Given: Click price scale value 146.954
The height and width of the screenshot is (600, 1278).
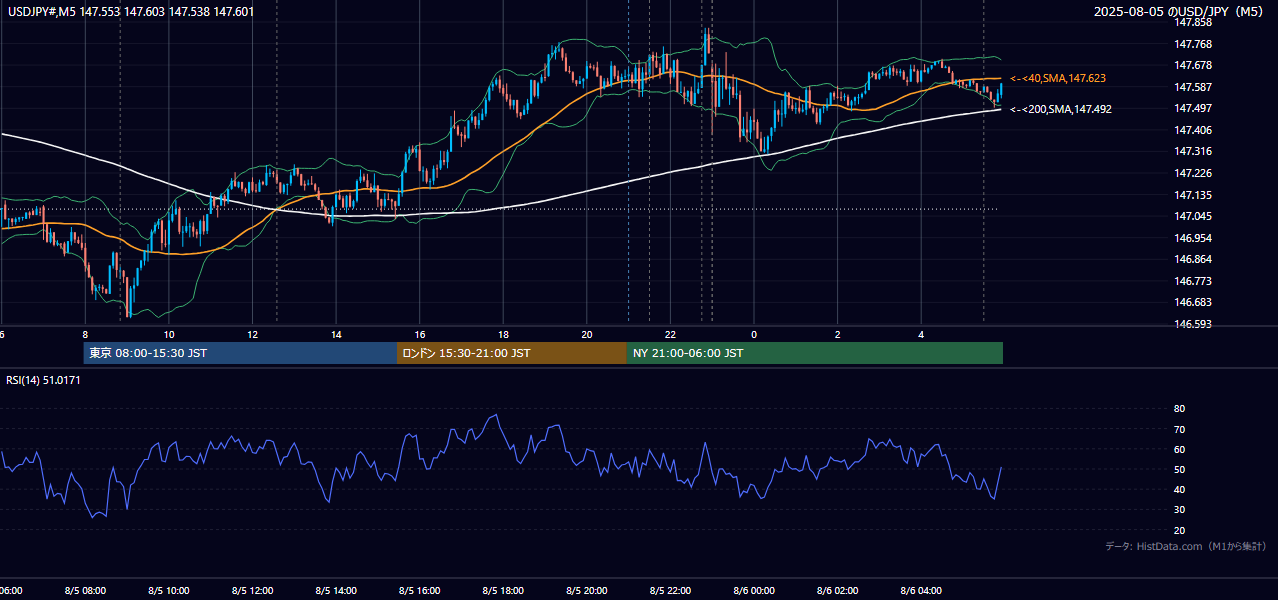Looking at the screenshot, I should pyautogui.click(x=1194, y=238).
